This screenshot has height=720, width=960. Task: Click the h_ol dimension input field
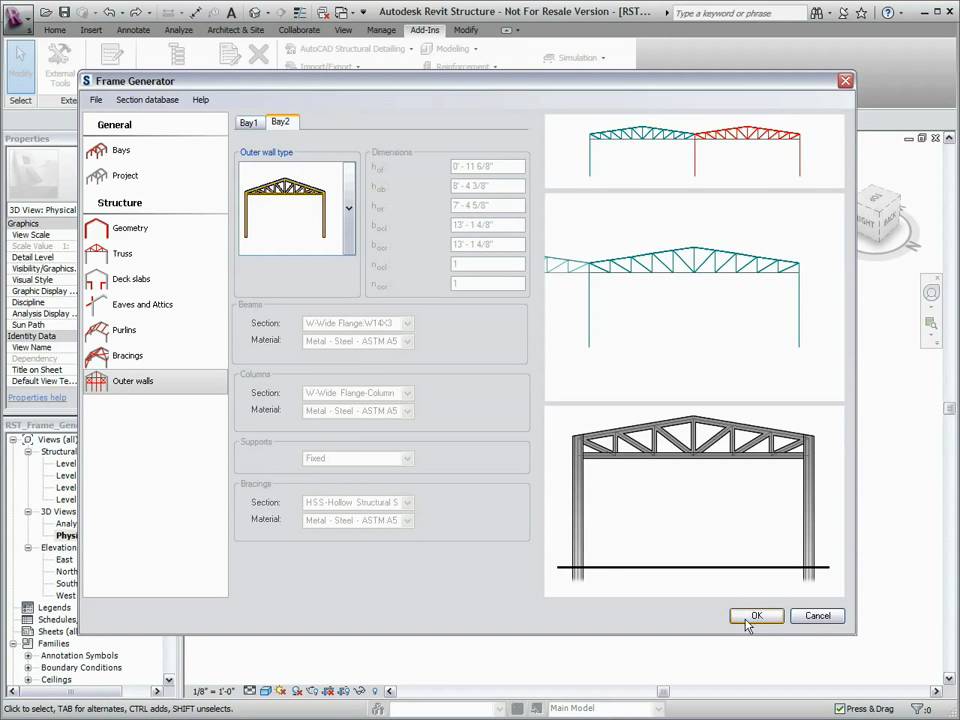(488, 167)
